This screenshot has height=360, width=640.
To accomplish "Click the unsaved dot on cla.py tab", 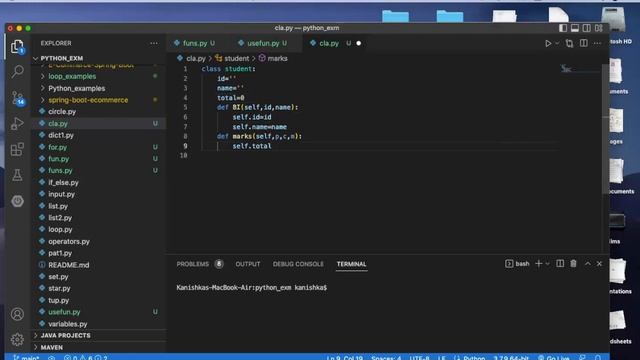I will point(358,43).
